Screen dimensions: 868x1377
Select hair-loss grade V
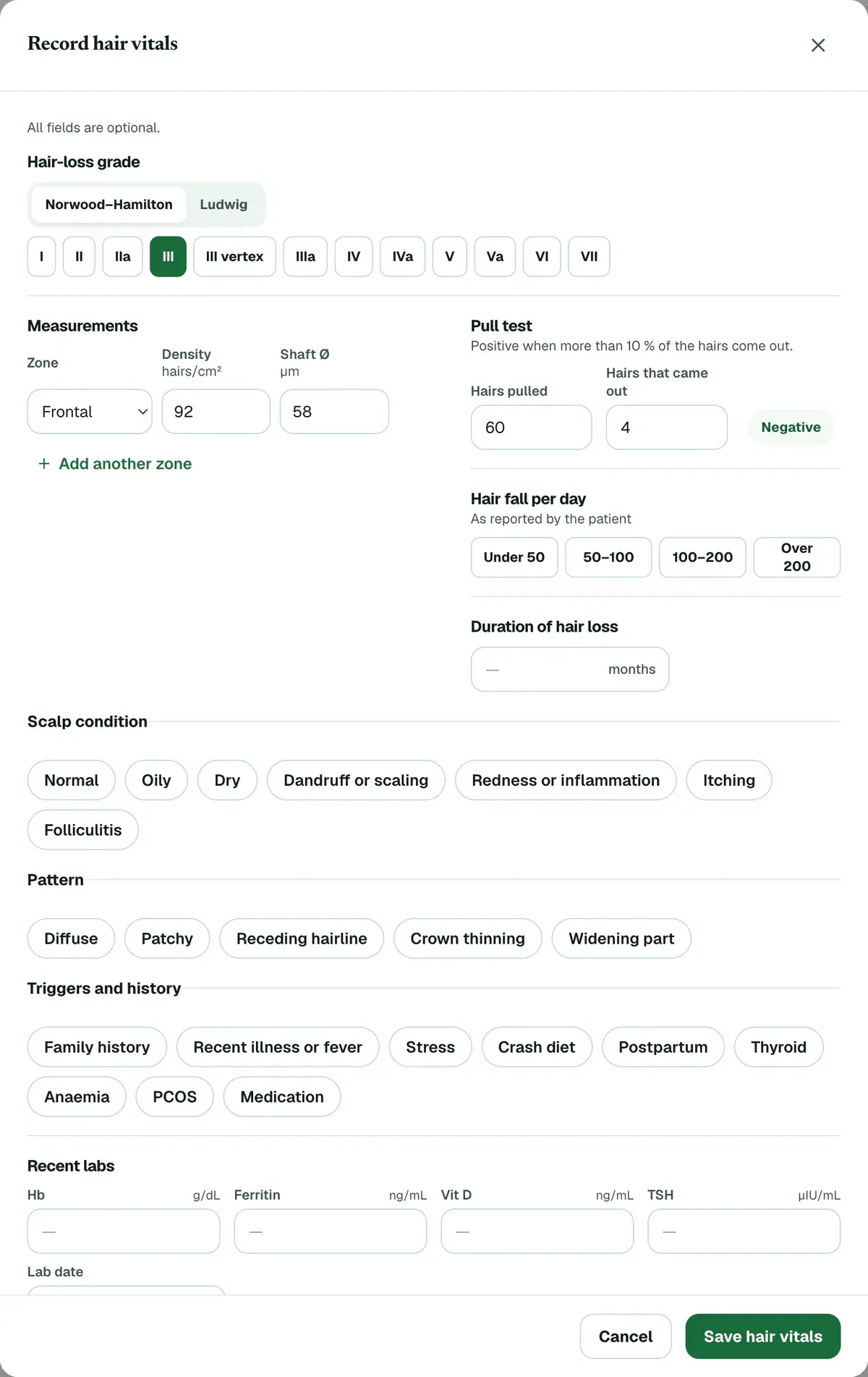[x=450, y=257]
